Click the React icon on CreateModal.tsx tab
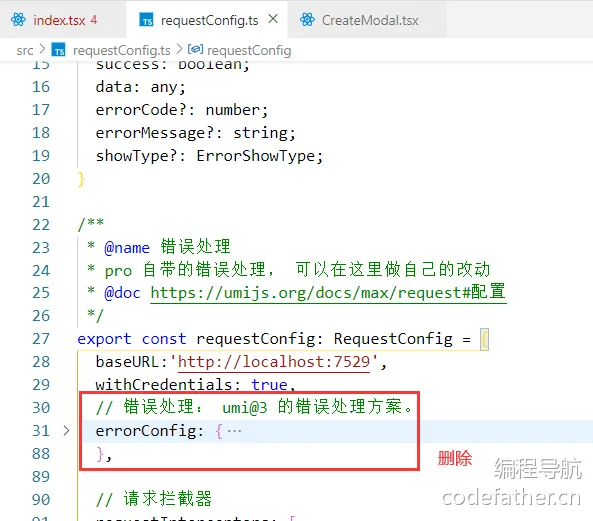 (x=307, y=20)
